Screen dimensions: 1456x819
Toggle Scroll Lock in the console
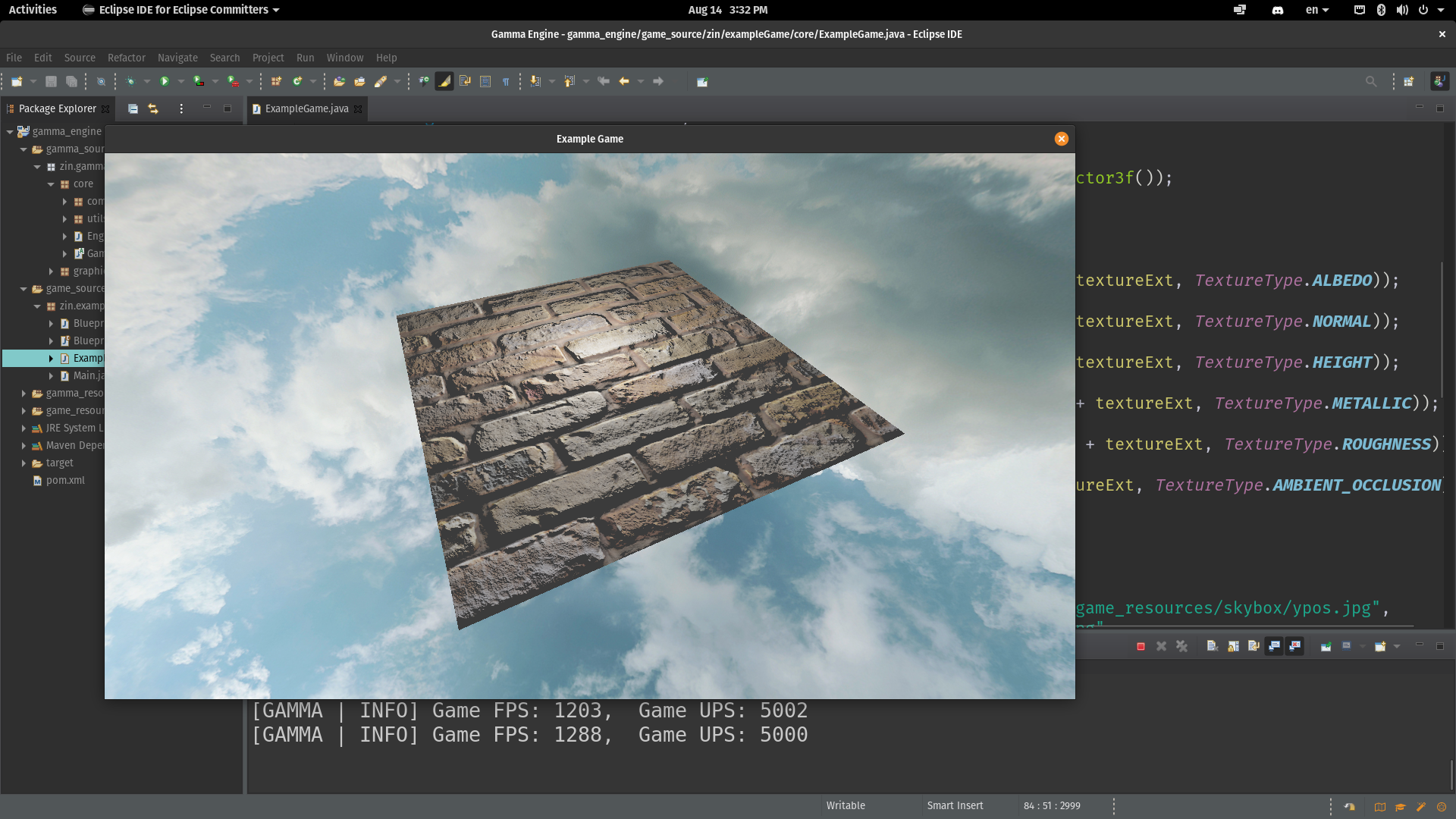(1232, 646)
